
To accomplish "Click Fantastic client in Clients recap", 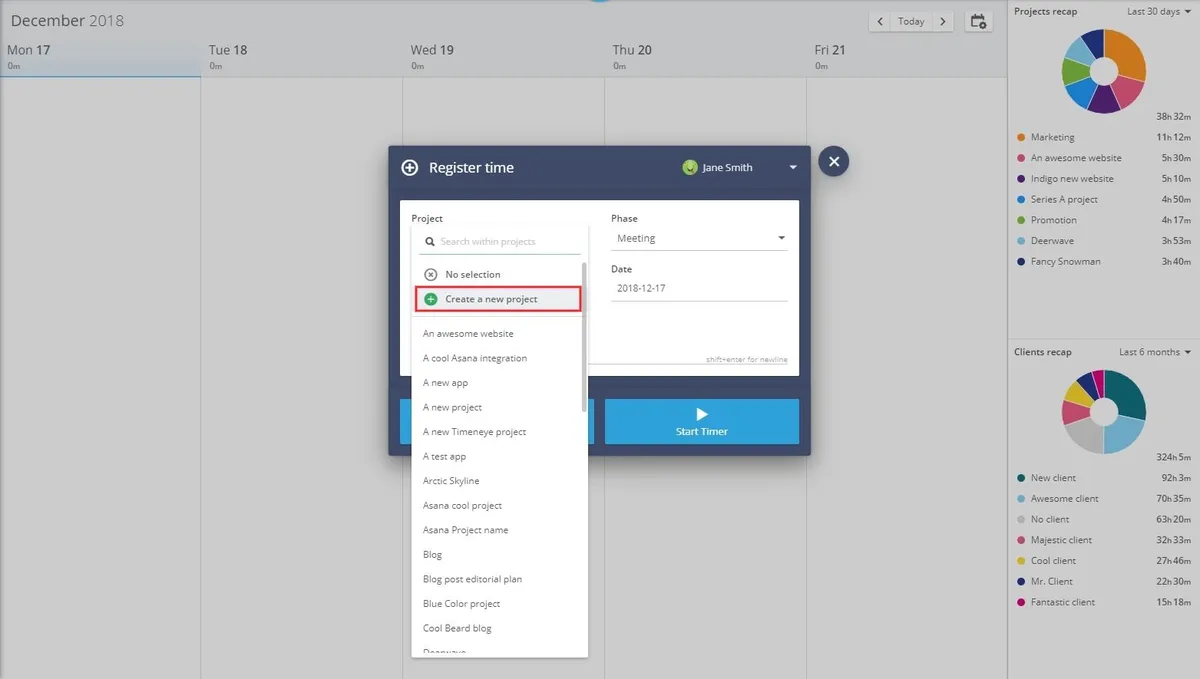I will (1063, 602).
